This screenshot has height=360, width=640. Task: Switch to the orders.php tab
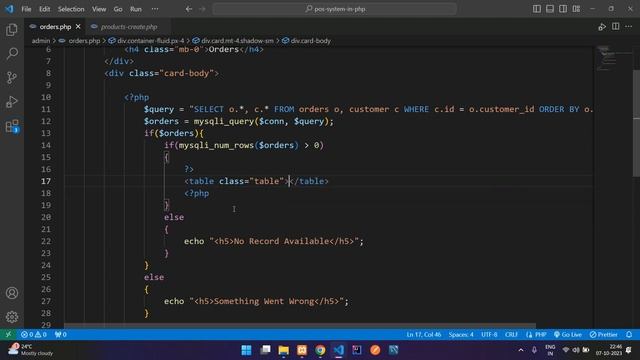[x=55, y=27]
